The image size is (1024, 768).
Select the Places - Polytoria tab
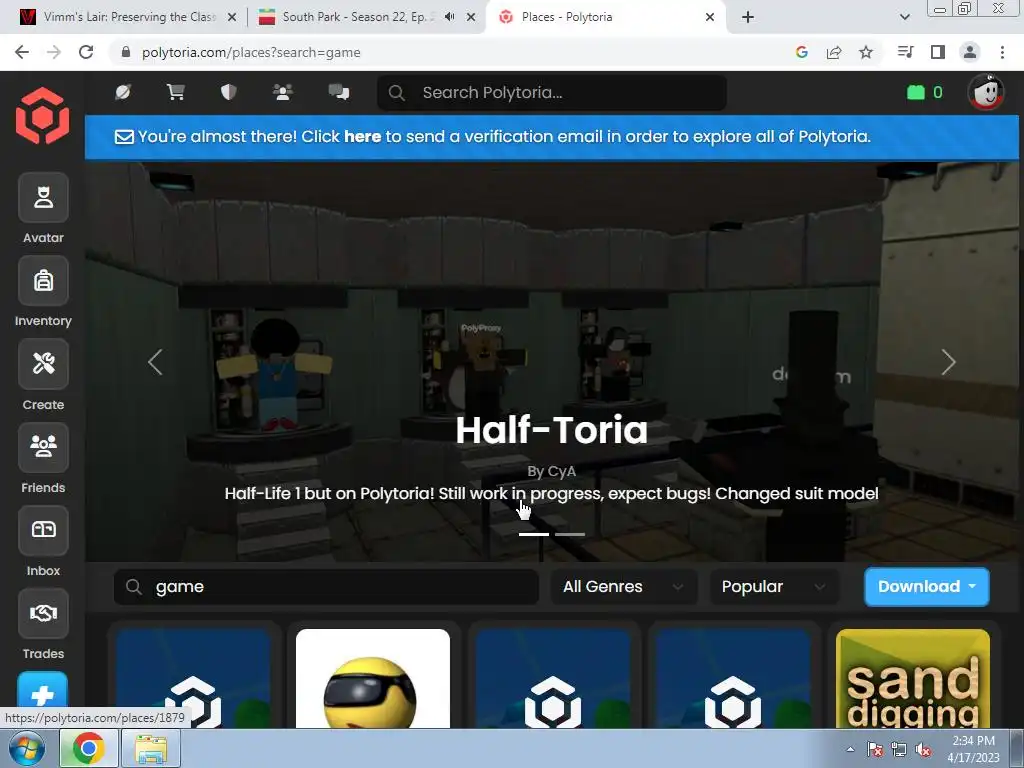click(604, 17)
